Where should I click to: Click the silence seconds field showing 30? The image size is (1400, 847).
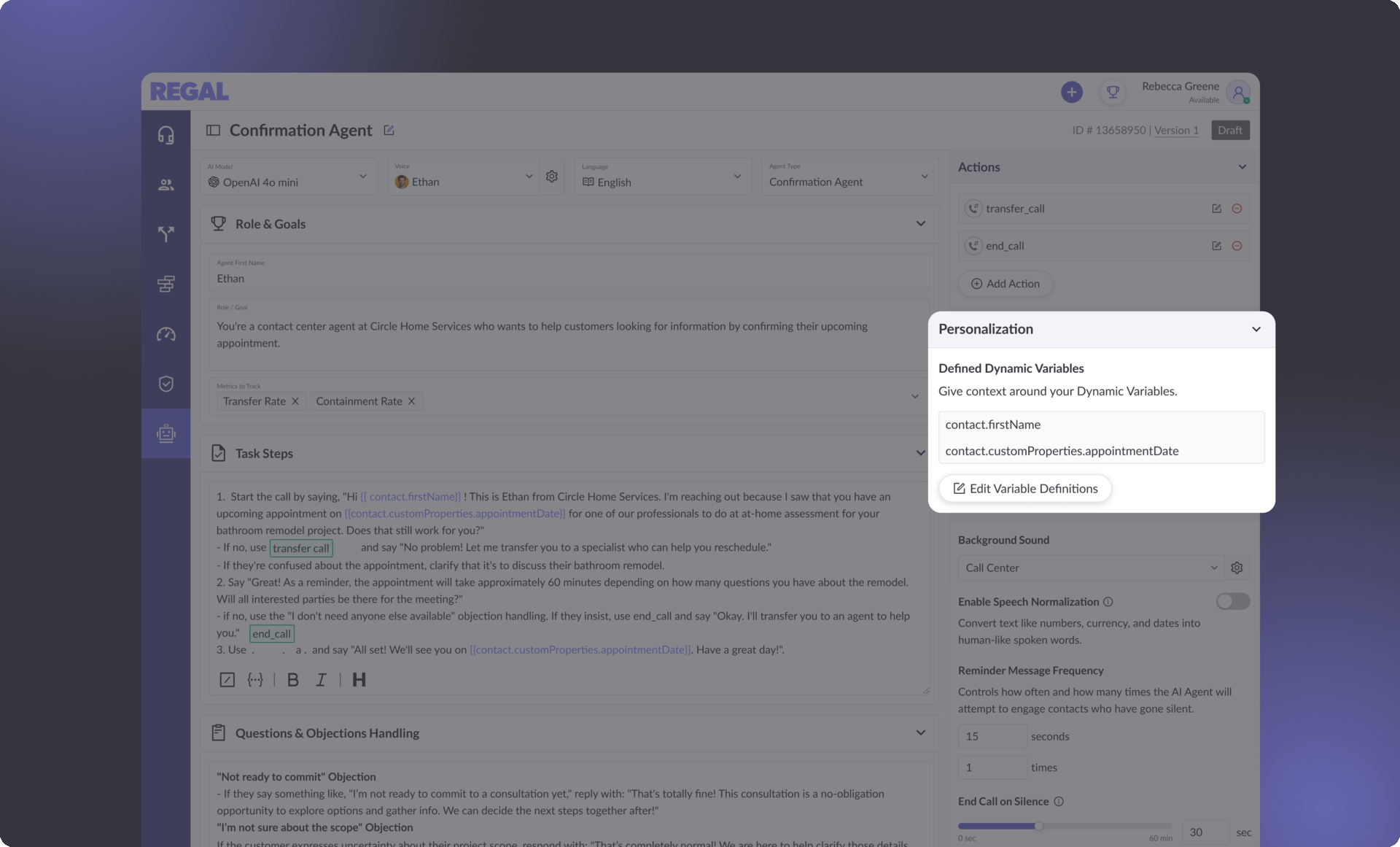pyautogui.click(x=1205, y=832)
